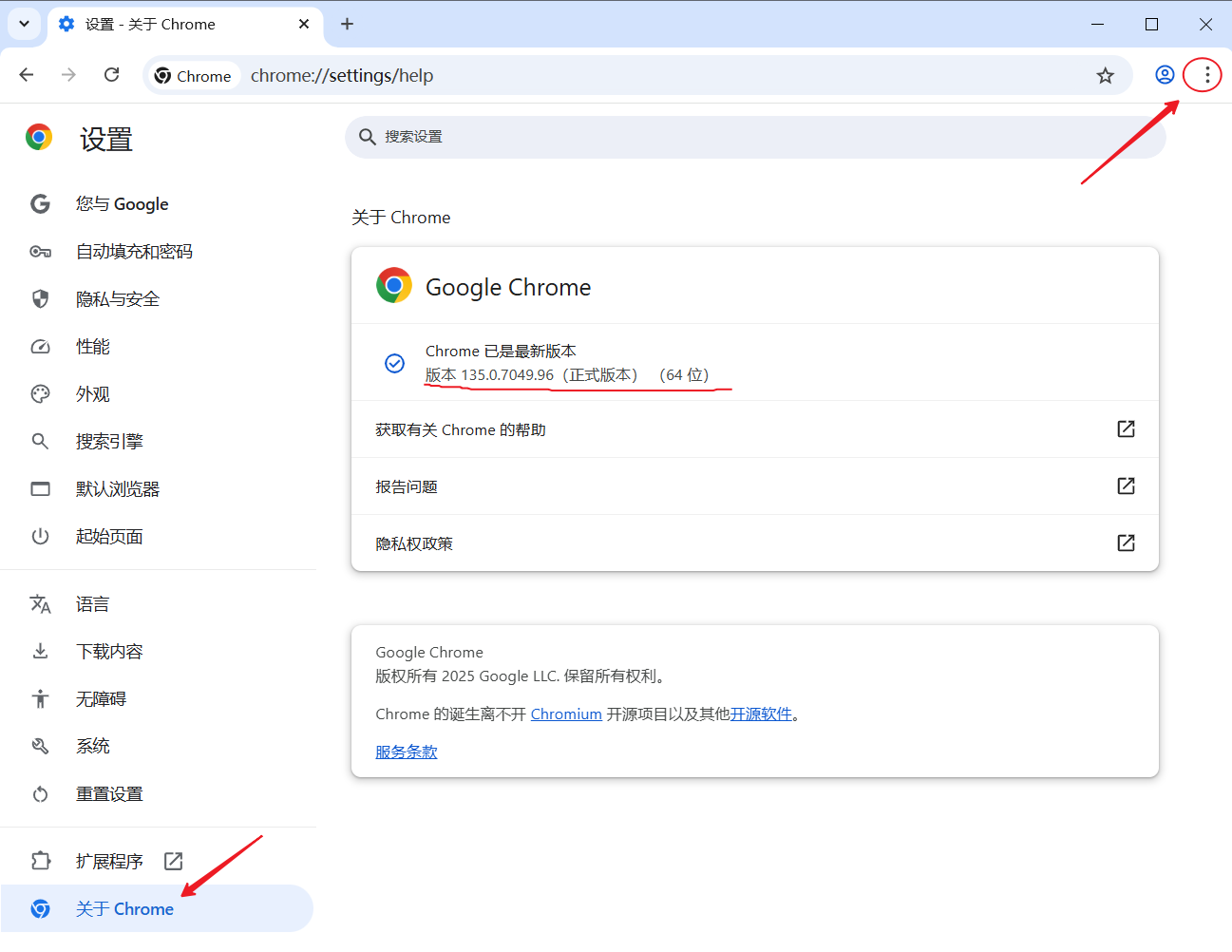Image resolution: width=1232 pixels, height=952 pixels.
Task: Click the Chrome logo beside 设置 heading
Action: 39,138
